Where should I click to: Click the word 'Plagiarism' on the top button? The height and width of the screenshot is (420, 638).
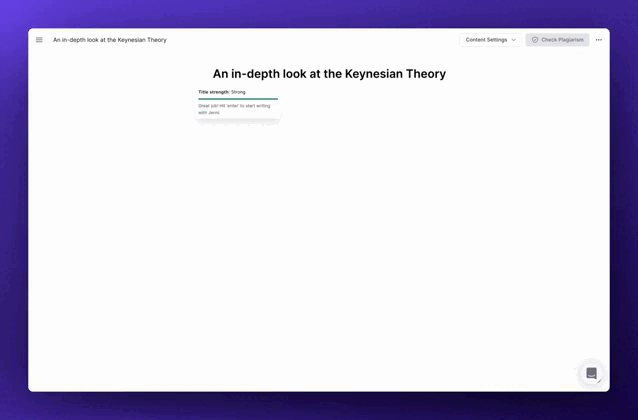click(570, 40)
